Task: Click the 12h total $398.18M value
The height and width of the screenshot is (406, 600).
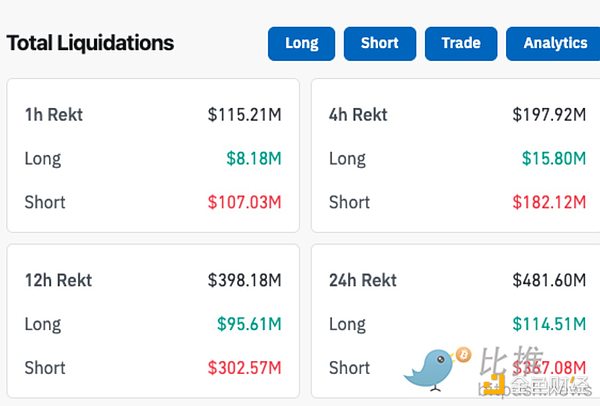Action: click(x=244, y=281)
